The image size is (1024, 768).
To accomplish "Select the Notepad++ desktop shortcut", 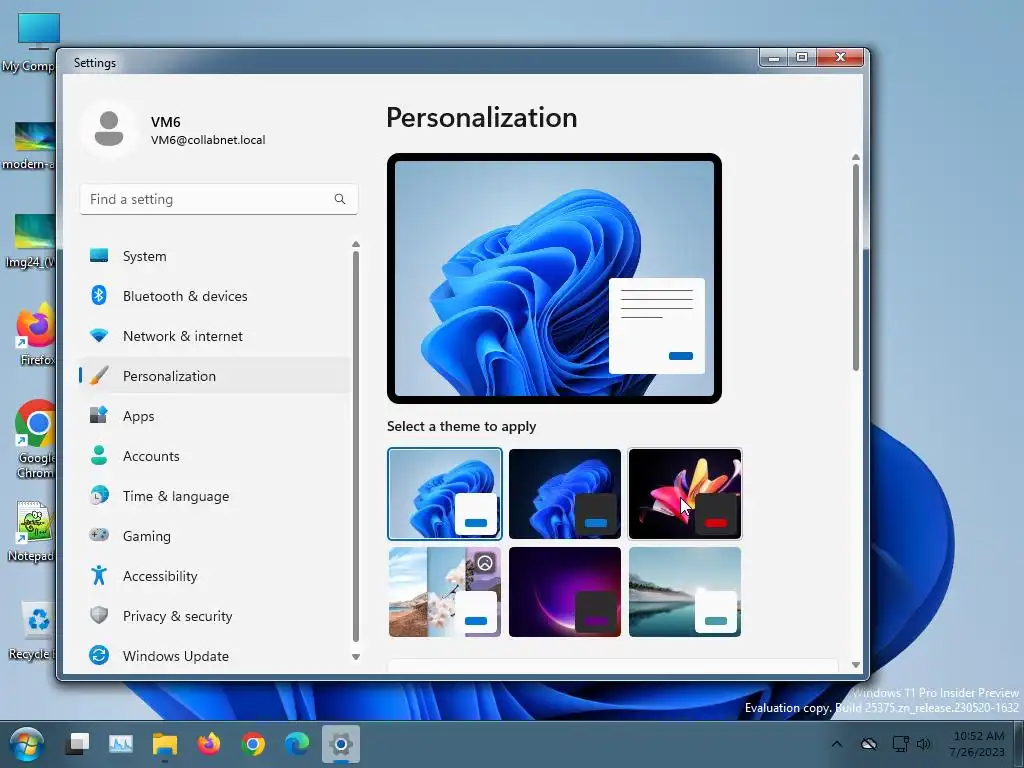I will 33,531.
